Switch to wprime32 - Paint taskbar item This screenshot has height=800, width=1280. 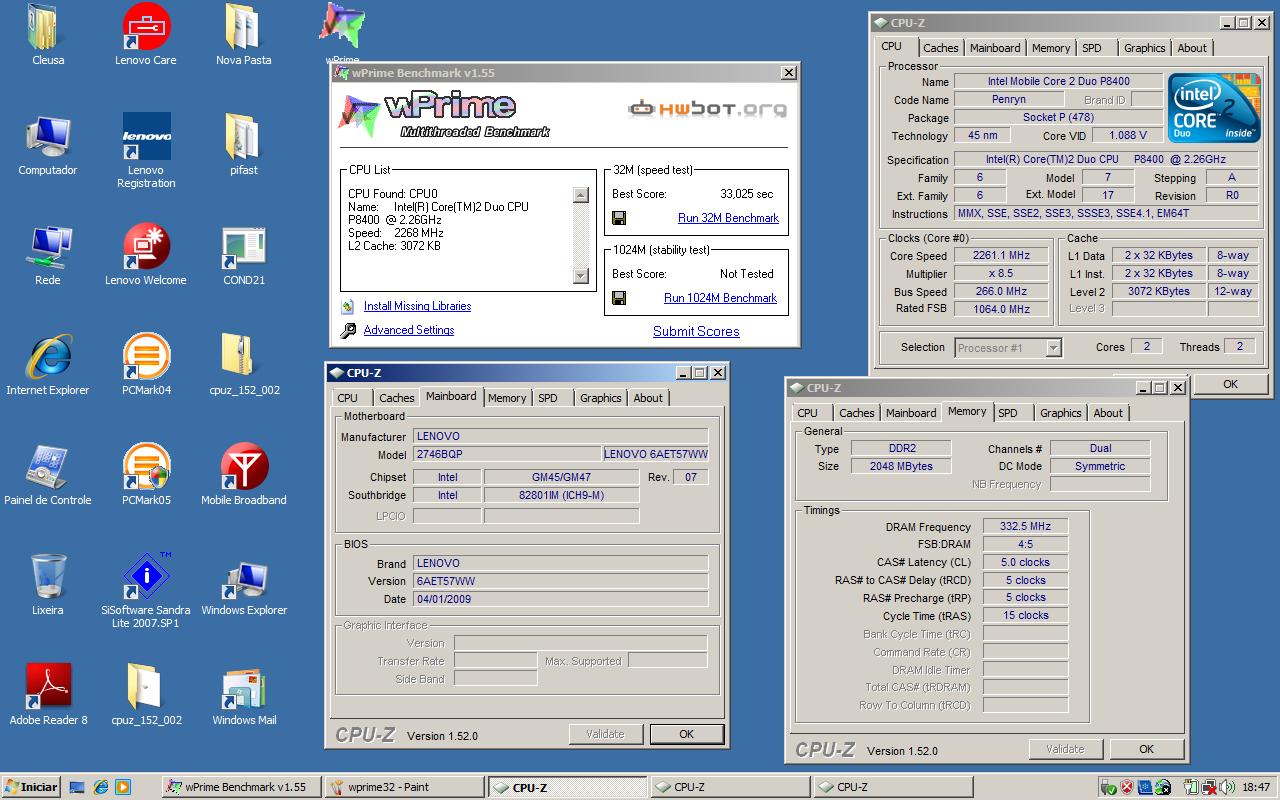(404, 787)
